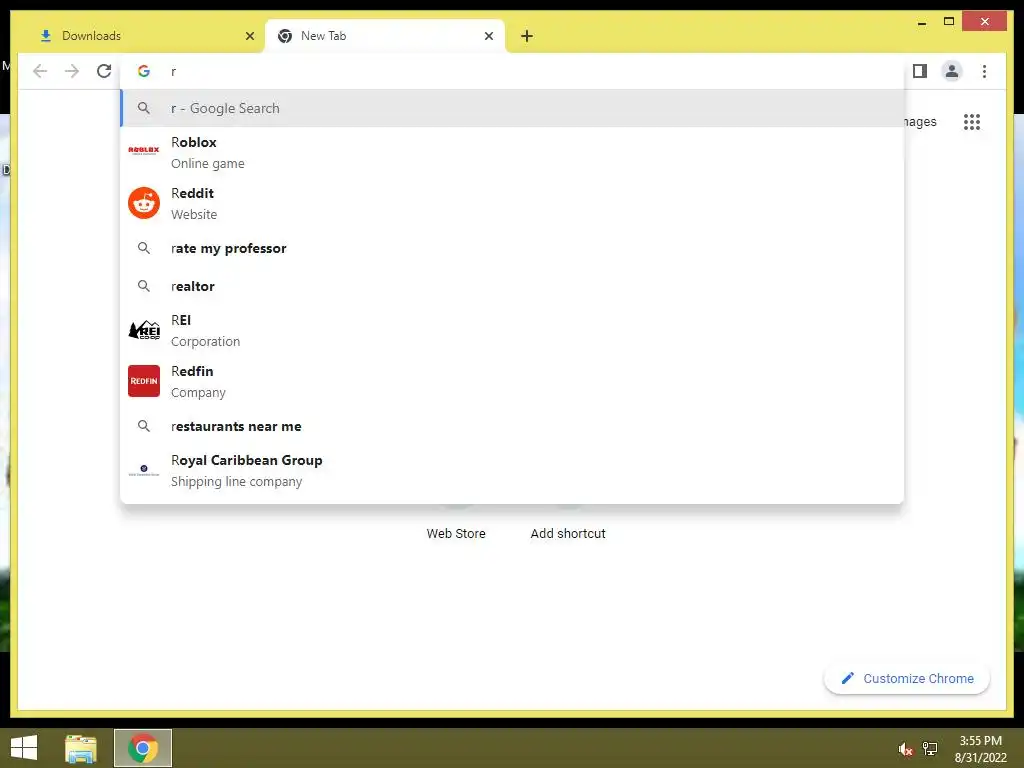The image size is (1024, 768).
Task: Choose the Redfin Company suggestion
Action: tap(512, 381)
